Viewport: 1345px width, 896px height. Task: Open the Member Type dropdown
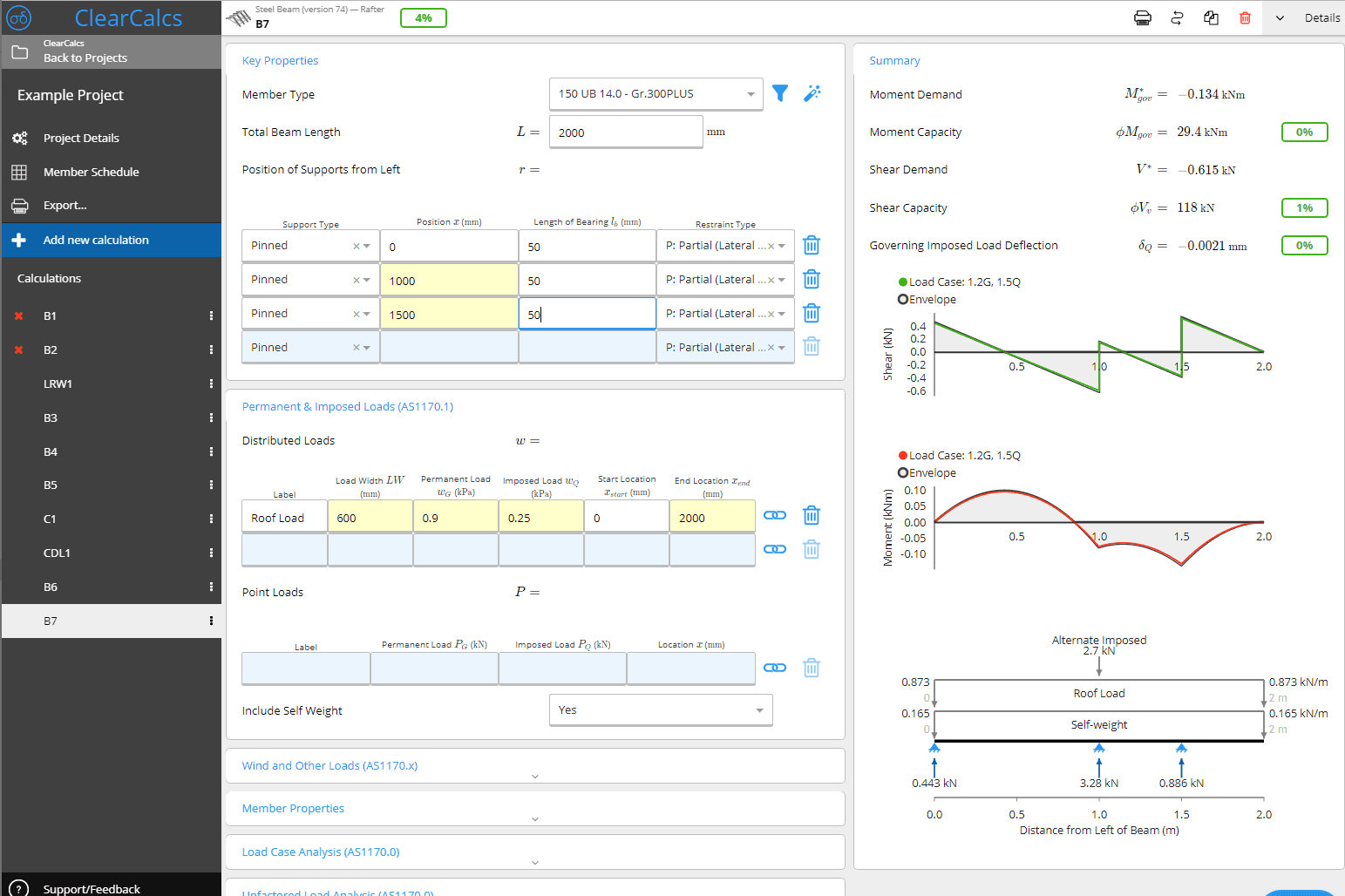(x=656, y=93)
